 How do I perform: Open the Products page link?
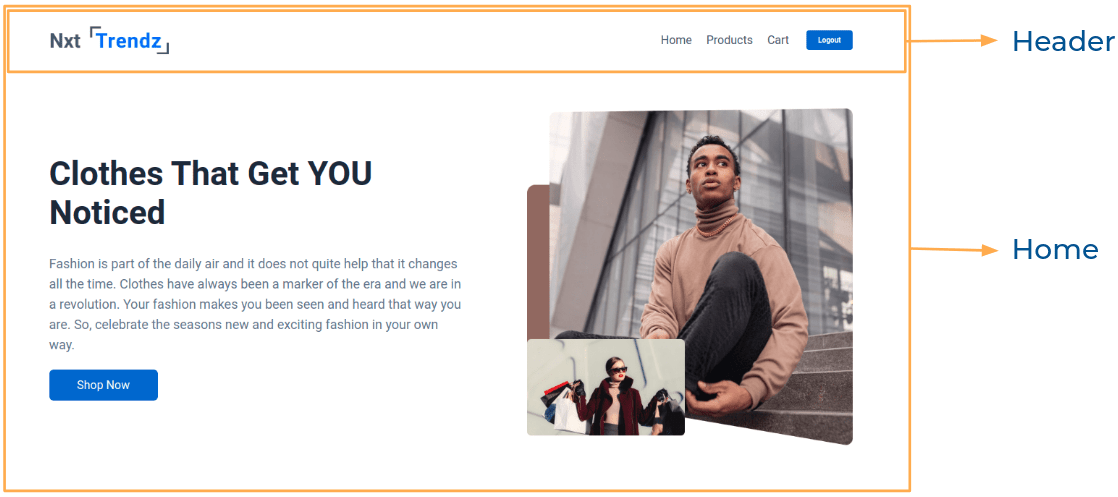729,40
